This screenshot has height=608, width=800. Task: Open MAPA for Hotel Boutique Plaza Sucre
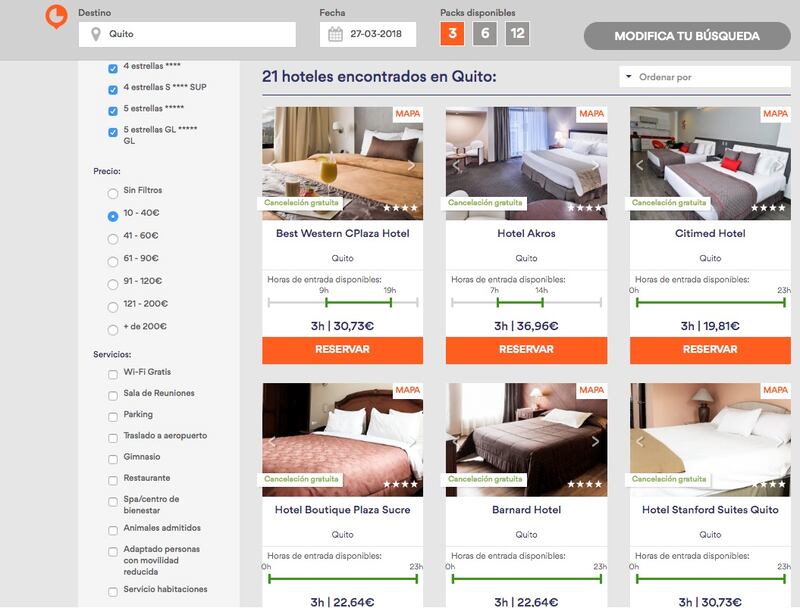click(x=408, y=390)
